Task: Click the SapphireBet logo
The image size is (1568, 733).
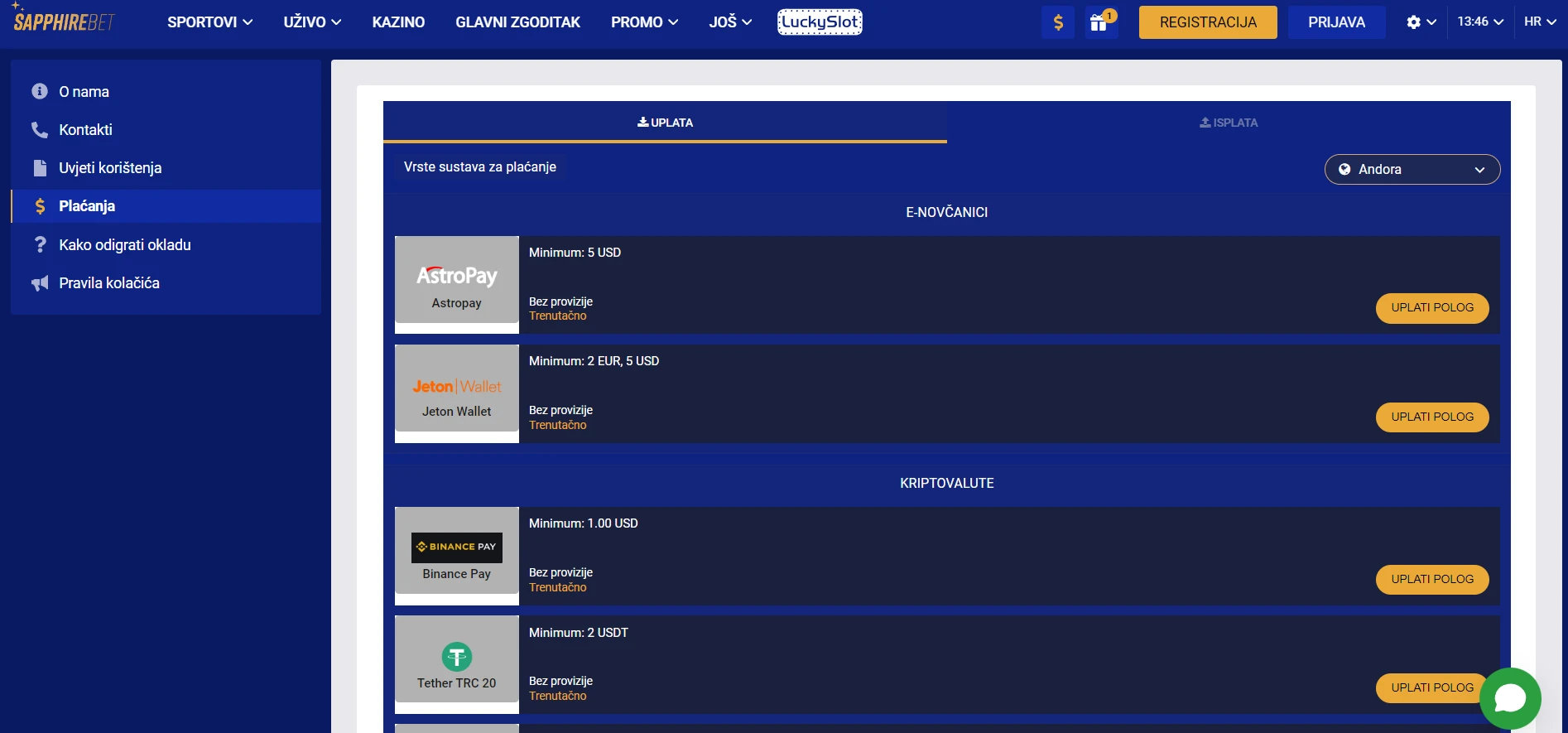Action: (x=64, y=18)
